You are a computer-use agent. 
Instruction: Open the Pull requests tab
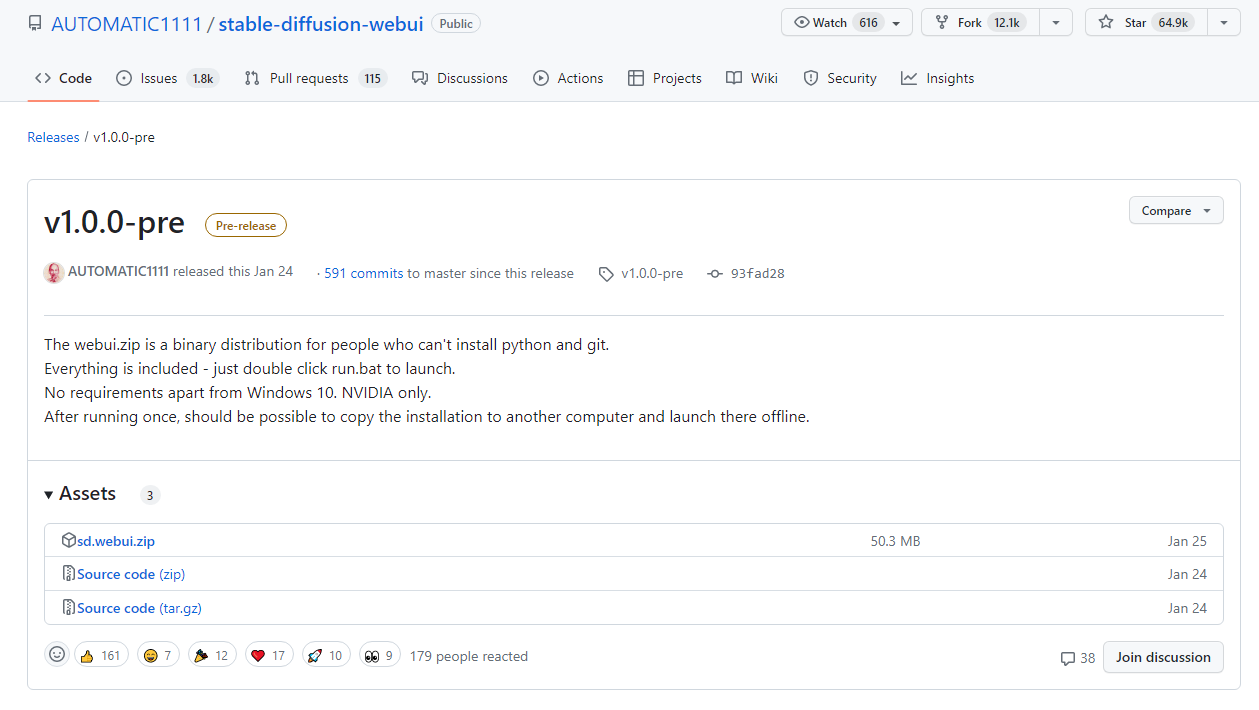(x=315, y=78)
